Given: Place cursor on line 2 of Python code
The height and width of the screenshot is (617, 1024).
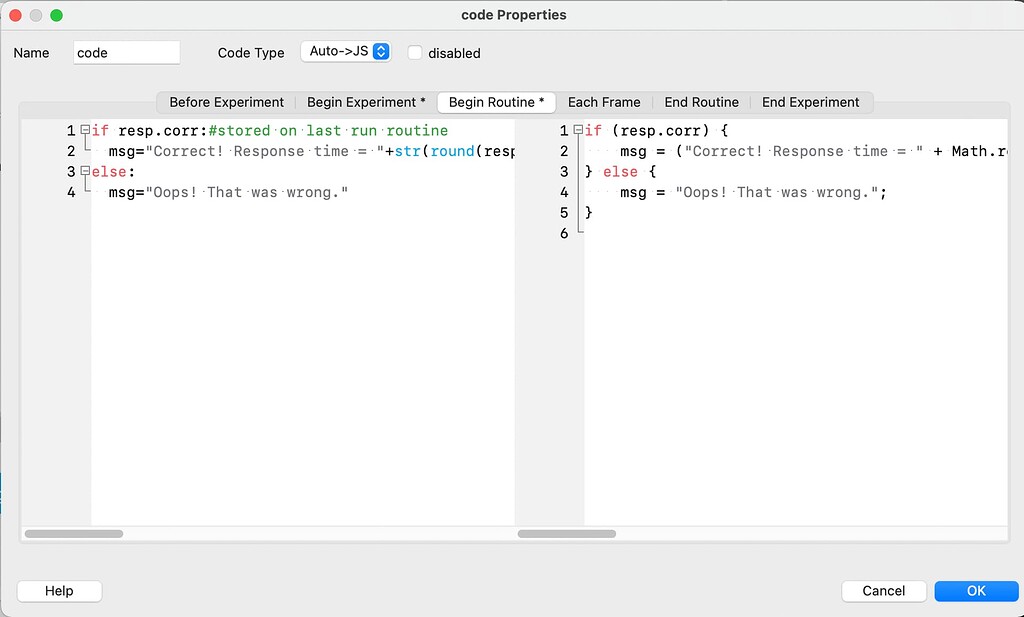Looking at the screenshot, I should click(x=300, y=151).
